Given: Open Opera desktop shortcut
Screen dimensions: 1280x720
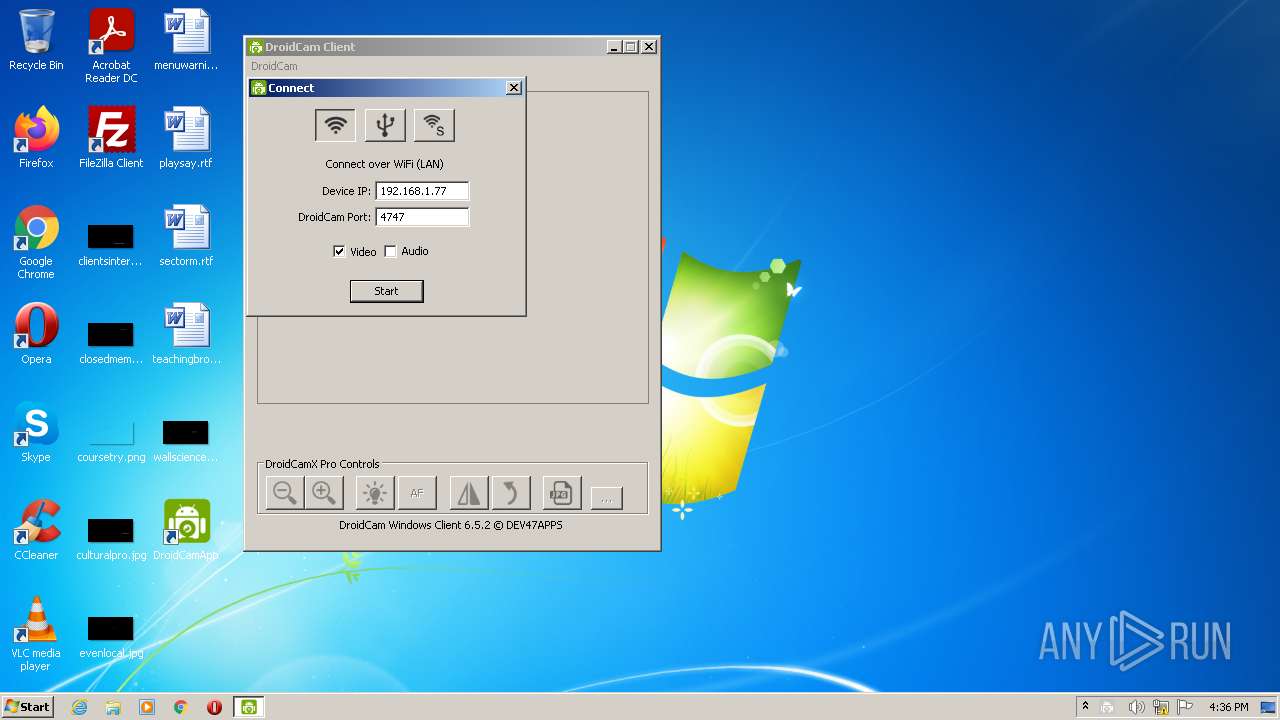Looking at the screenshot, I should (36, 334).
